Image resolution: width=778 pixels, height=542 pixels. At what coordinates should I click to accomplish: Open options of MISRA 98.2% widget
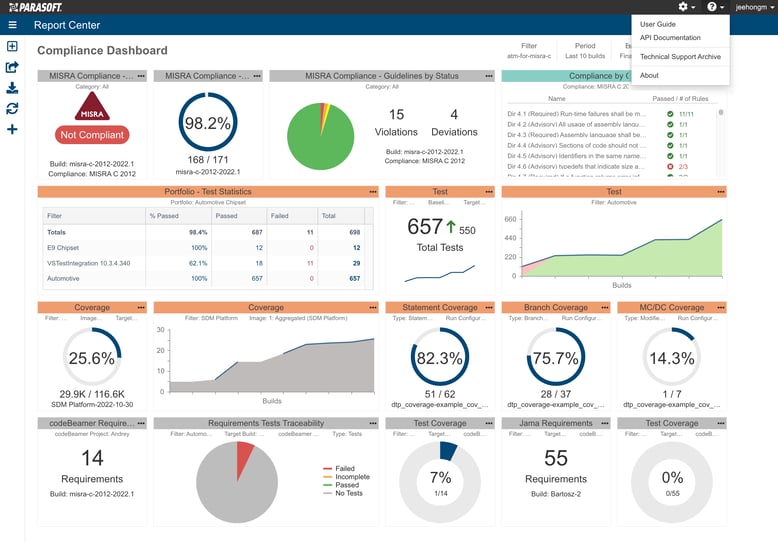pos(257,76)
